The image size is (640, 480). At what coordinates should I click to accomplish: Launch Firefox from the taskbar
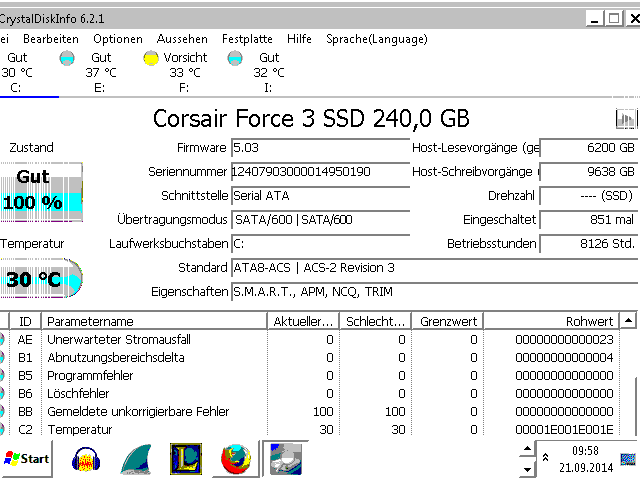(236, 459)
